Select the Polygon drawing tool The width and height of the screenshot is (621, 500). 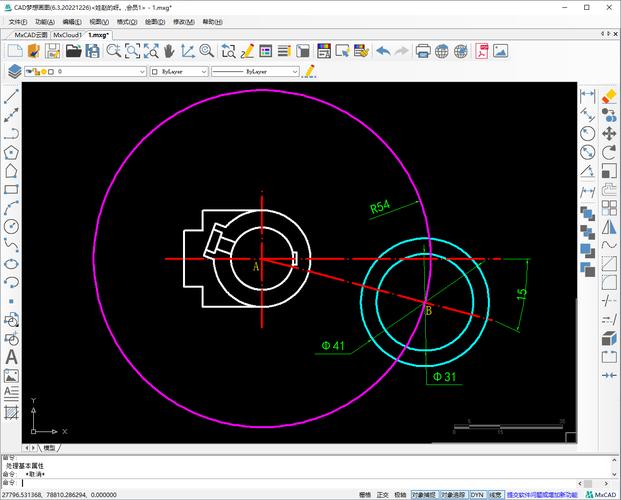[12, 152]
